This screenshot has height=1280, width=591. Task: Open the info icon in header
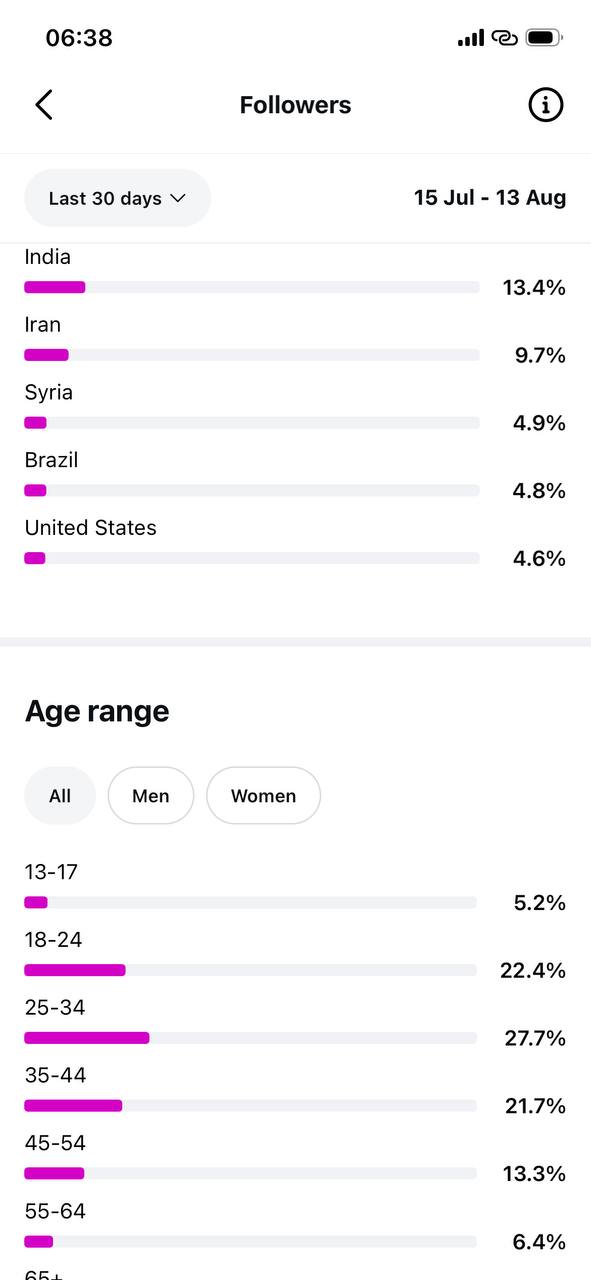(545, 104)
